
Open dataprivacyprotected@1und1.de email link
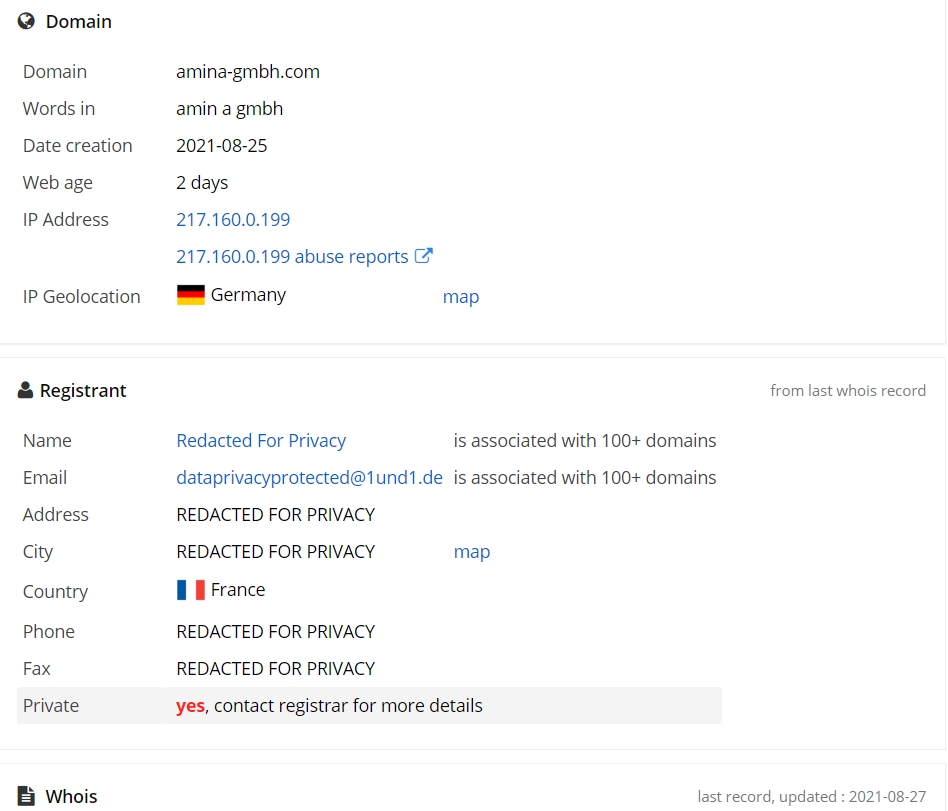pos(310,477)
